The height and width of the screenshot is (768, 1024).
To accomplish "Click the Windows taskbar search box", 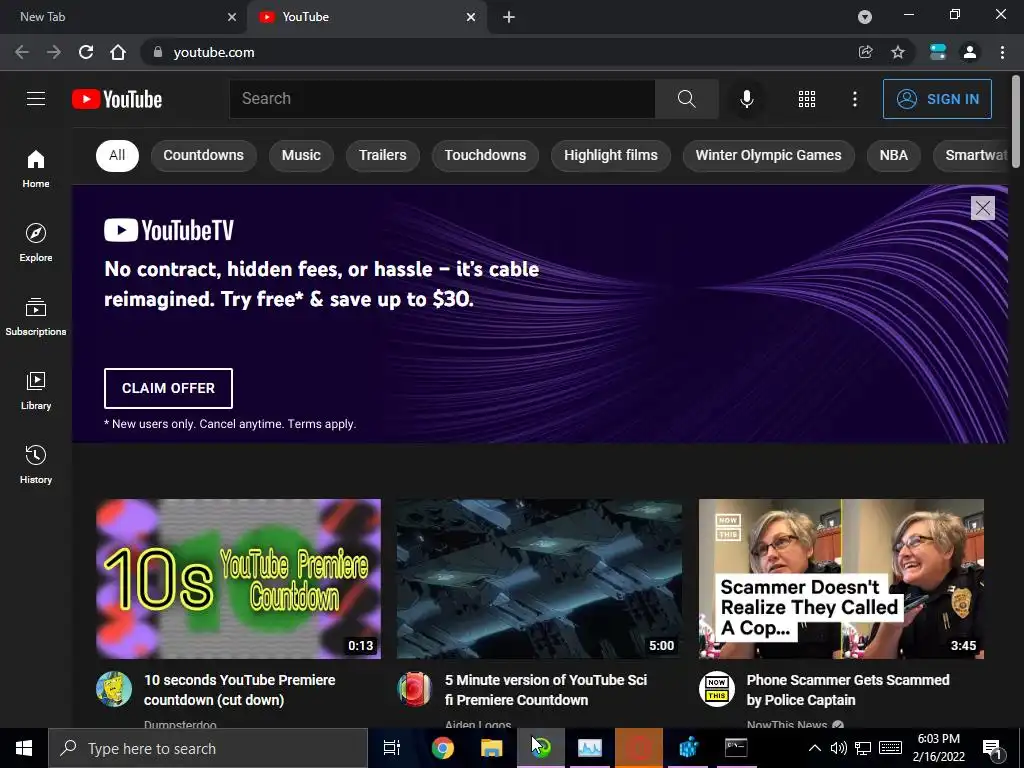I will 208,748.
